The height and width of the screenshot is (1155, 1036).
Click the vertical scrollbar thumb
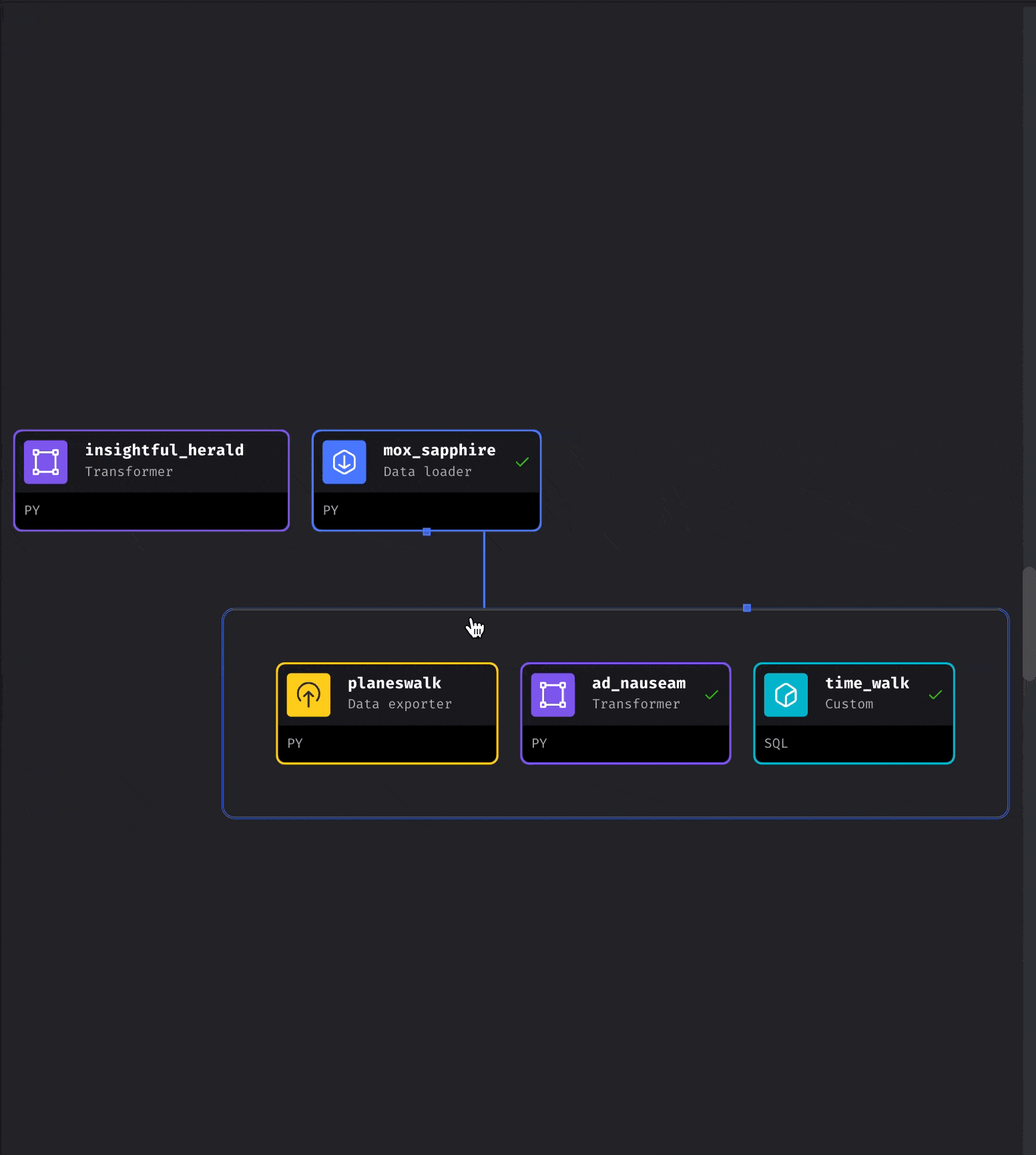[x=1029, y=624]
